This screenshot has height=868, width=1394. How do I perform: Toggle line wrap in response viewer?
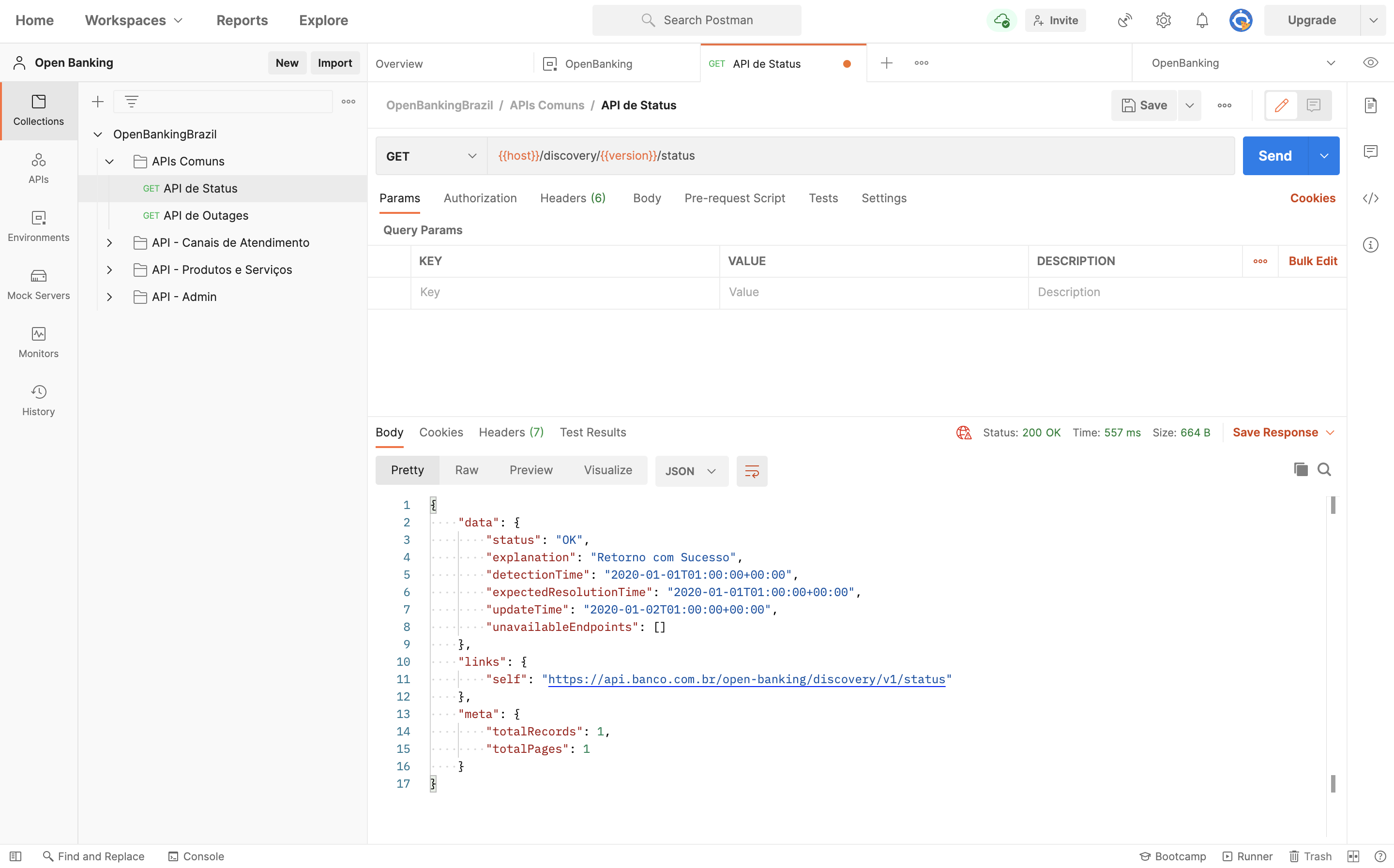tap(752, 471)
